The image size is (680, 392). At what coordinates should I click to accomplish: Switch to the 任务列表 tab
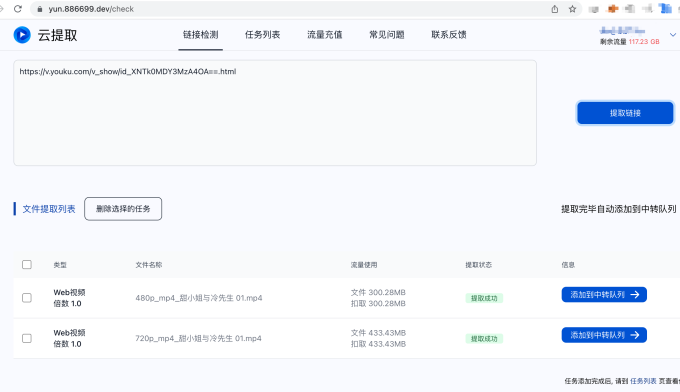(262, 35)
